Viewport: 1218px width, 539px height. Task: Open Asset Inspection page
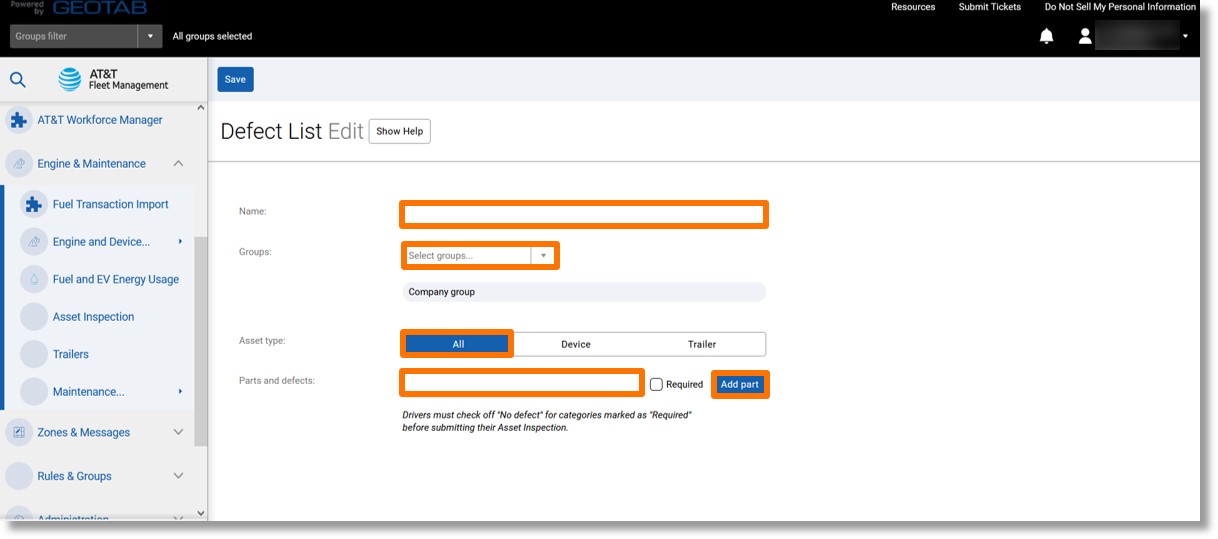93,317
